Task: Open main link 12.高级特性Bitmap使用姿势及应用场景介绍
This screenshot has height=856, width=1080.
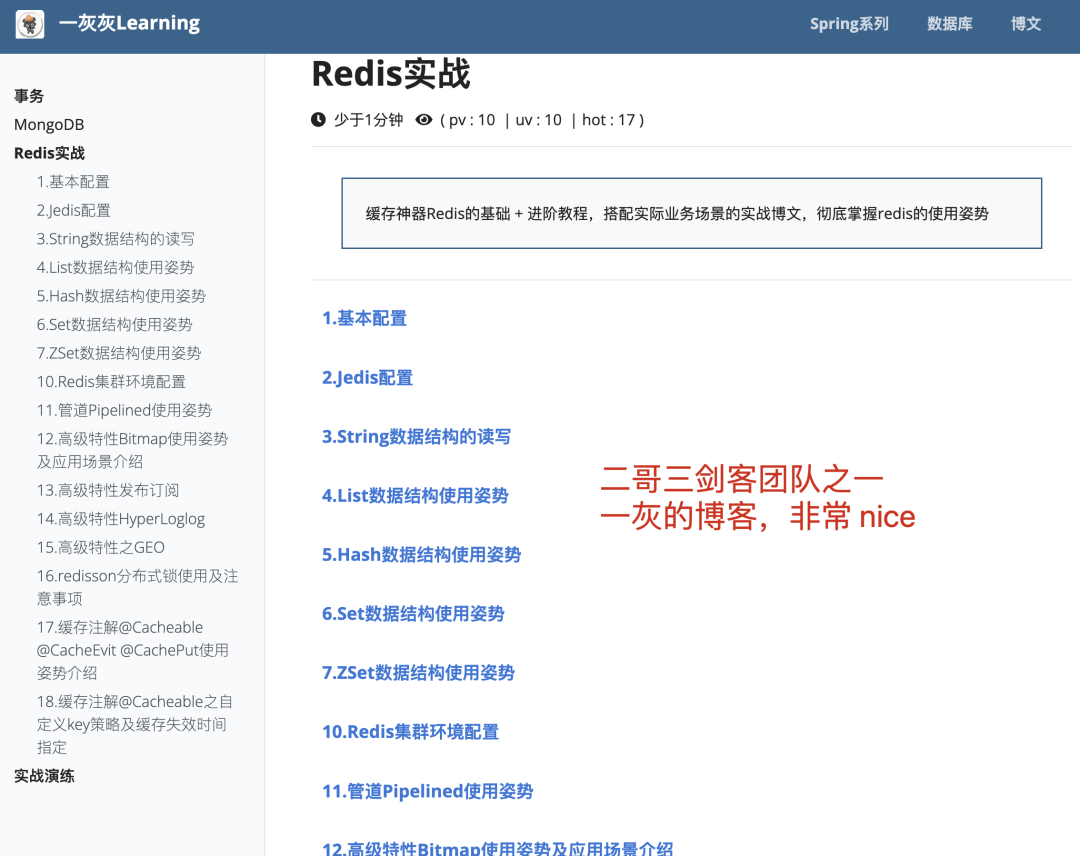Action: tap(497, 848)
